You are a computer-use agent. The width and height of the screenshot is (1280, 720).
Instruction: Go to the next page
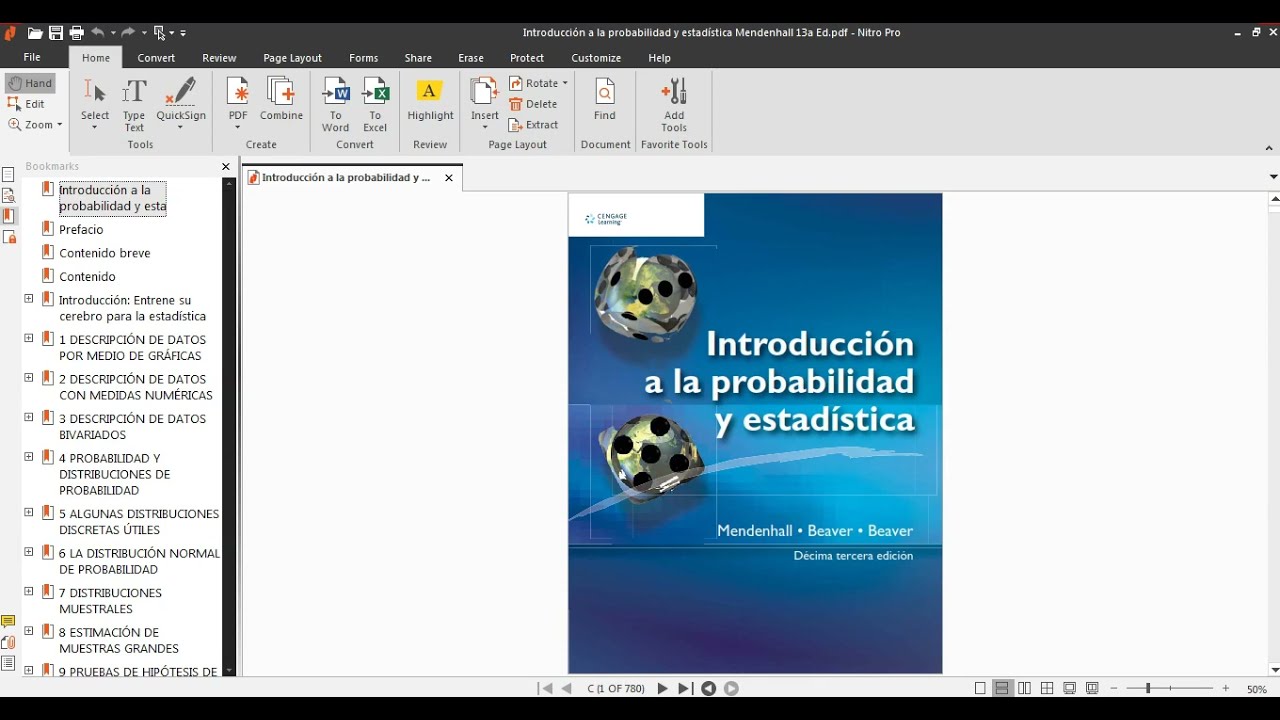click(662, 688)
